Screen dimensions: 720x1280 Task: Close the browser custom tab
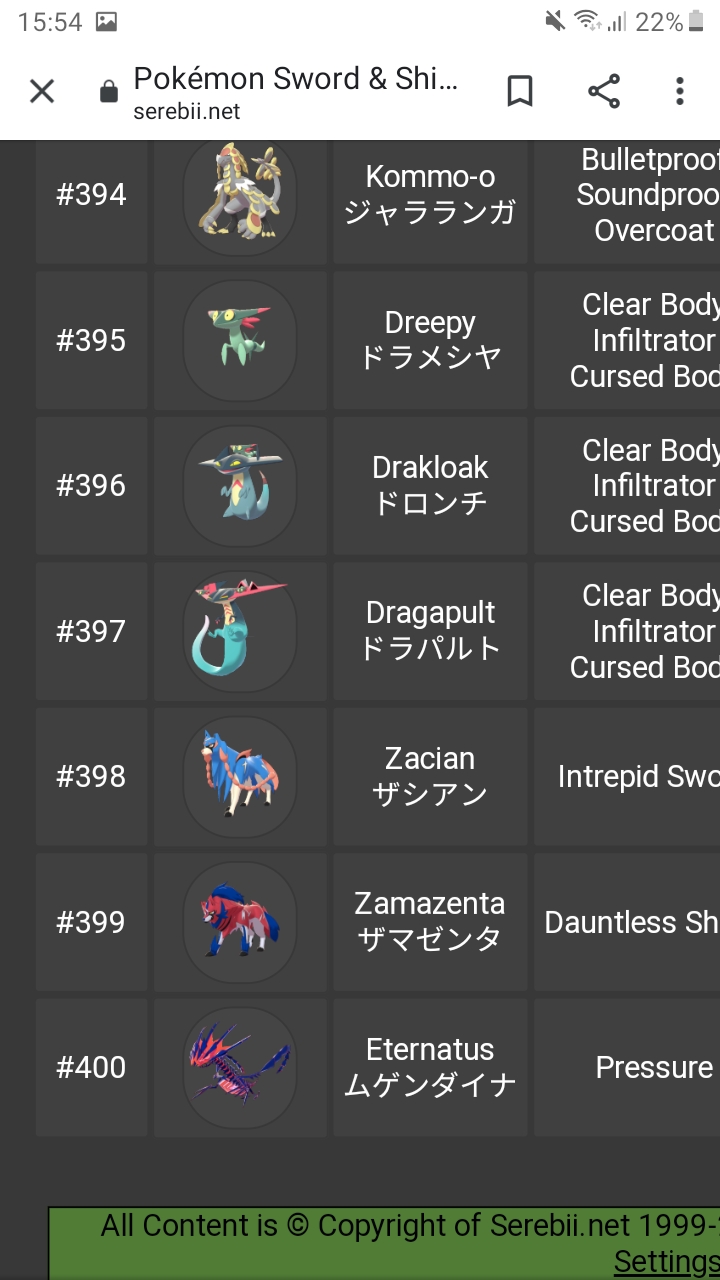tap(42, 92)
